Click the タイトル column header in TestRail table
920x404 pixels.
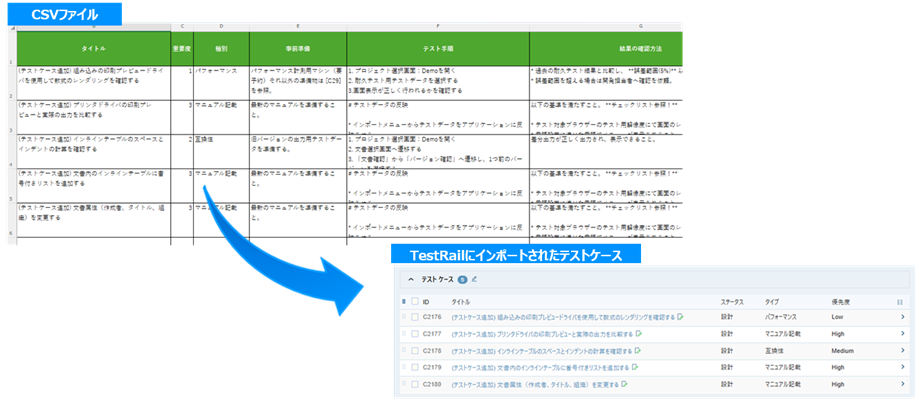click(461, 300)
